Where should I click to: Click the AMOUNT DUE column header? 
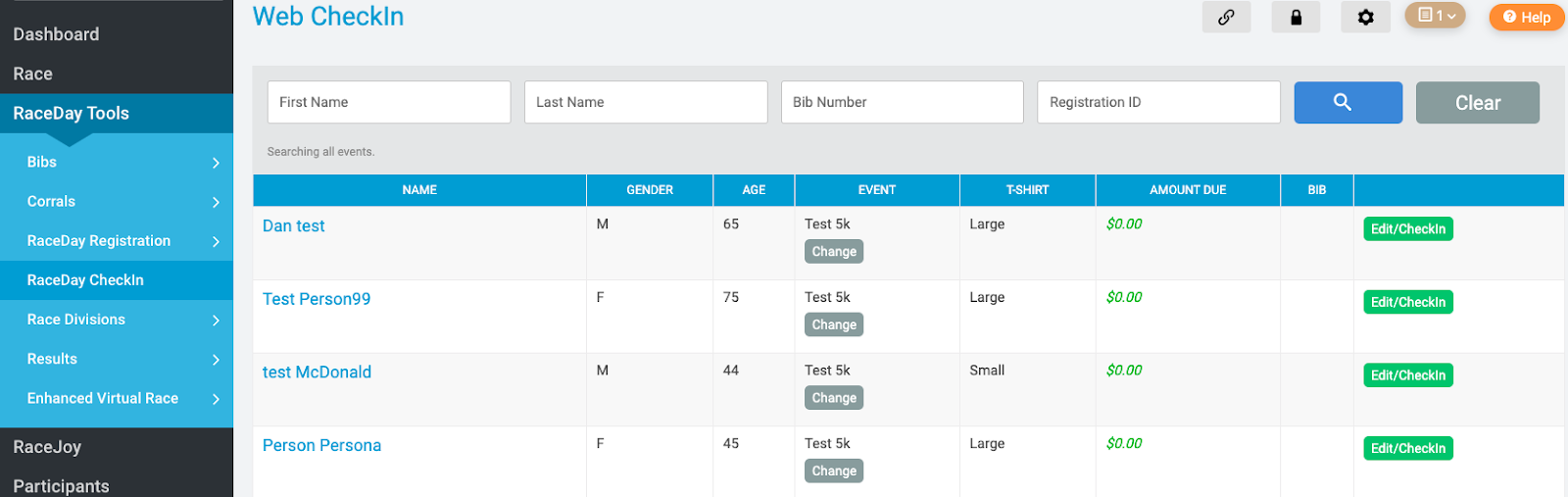tap(1188, 190)
